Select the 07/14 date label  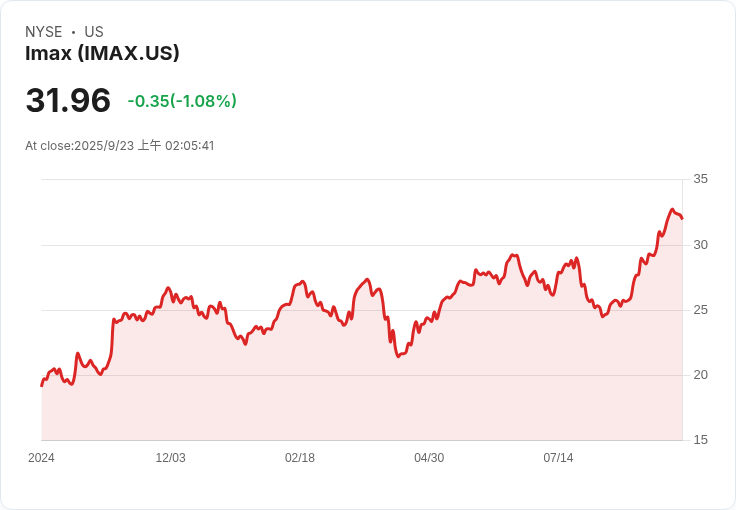(558, 457)
